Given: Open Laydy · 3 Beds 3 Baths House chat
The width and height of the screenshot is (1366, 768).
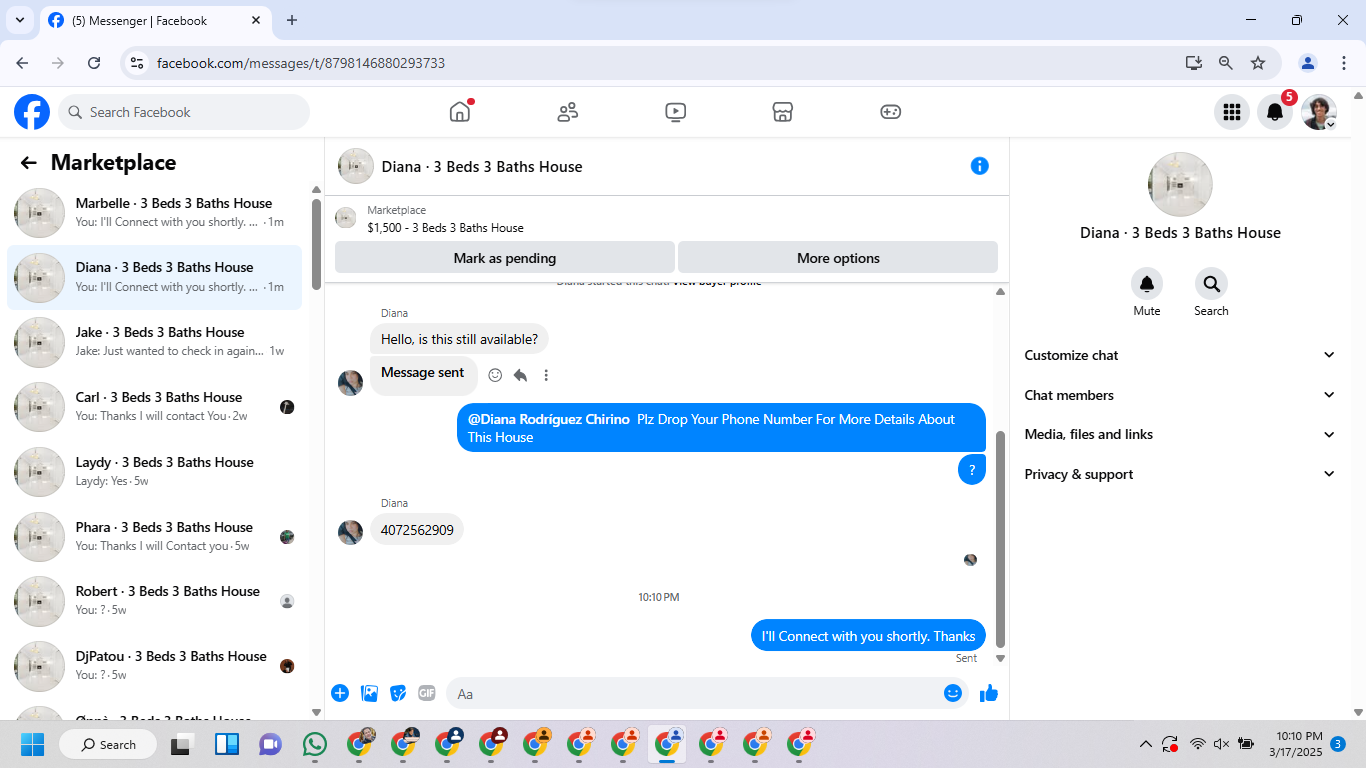Looking at the screenshot, I should (155, 472).
